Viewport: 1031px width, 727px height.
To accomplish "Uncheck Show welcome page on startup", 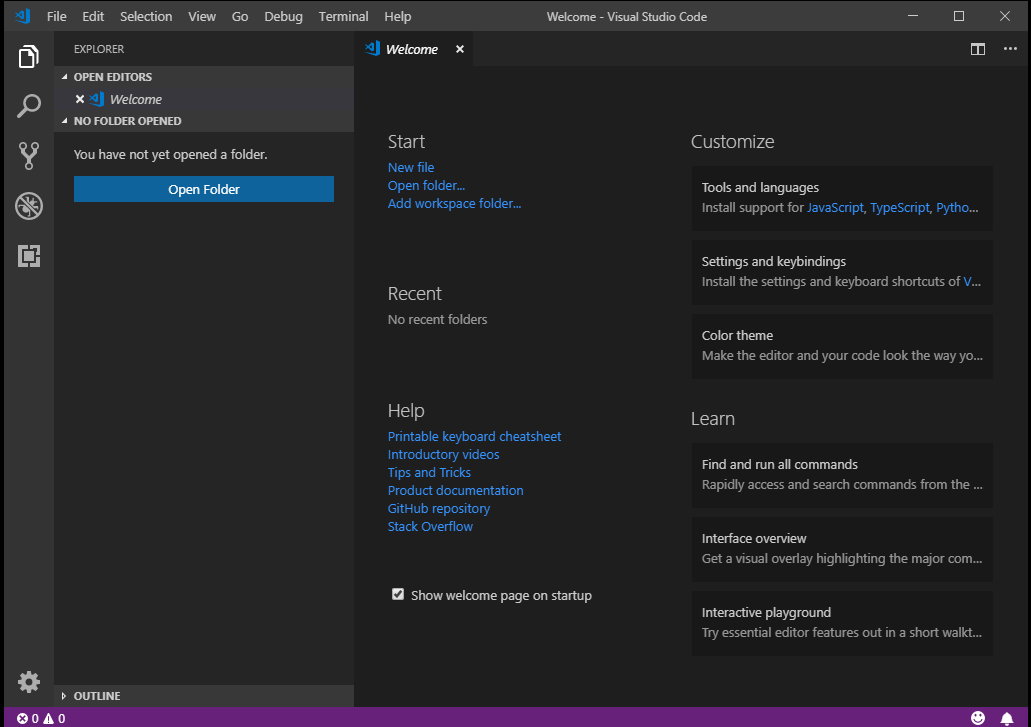I will pyautogui.click(x=398, y=595).
